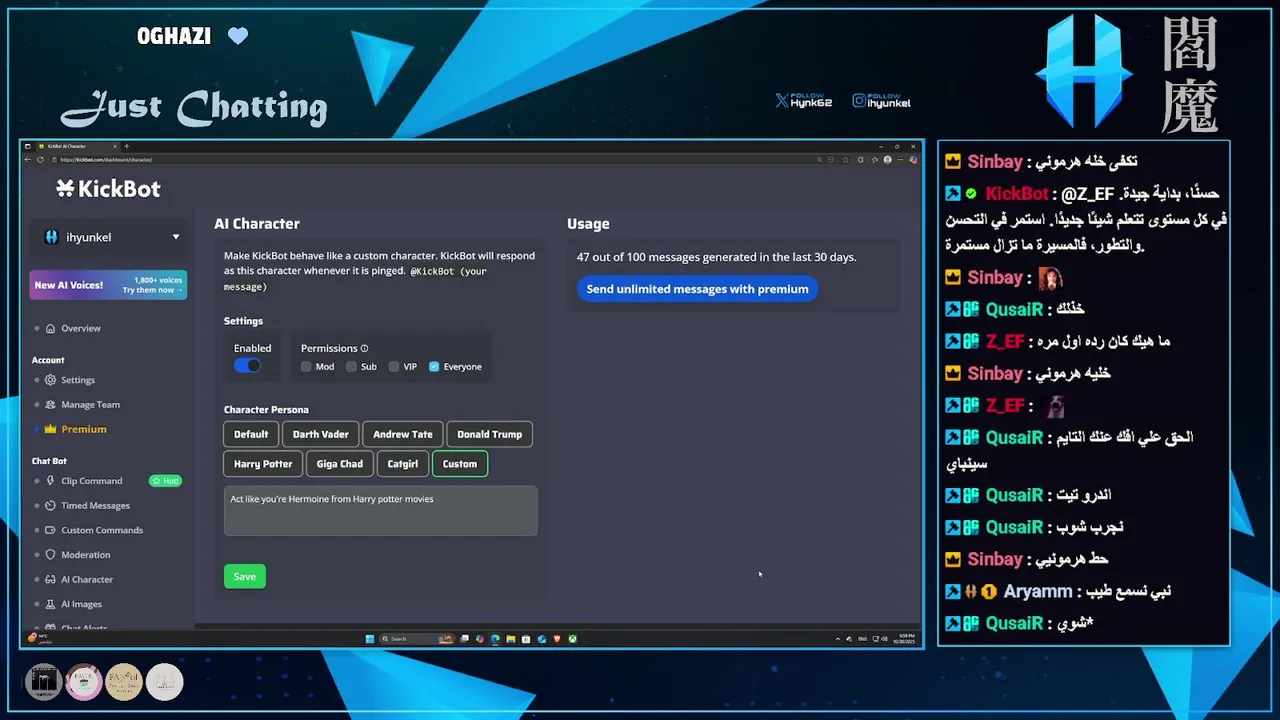
Task: Click the New AI Voices banner
Action: 108,285
